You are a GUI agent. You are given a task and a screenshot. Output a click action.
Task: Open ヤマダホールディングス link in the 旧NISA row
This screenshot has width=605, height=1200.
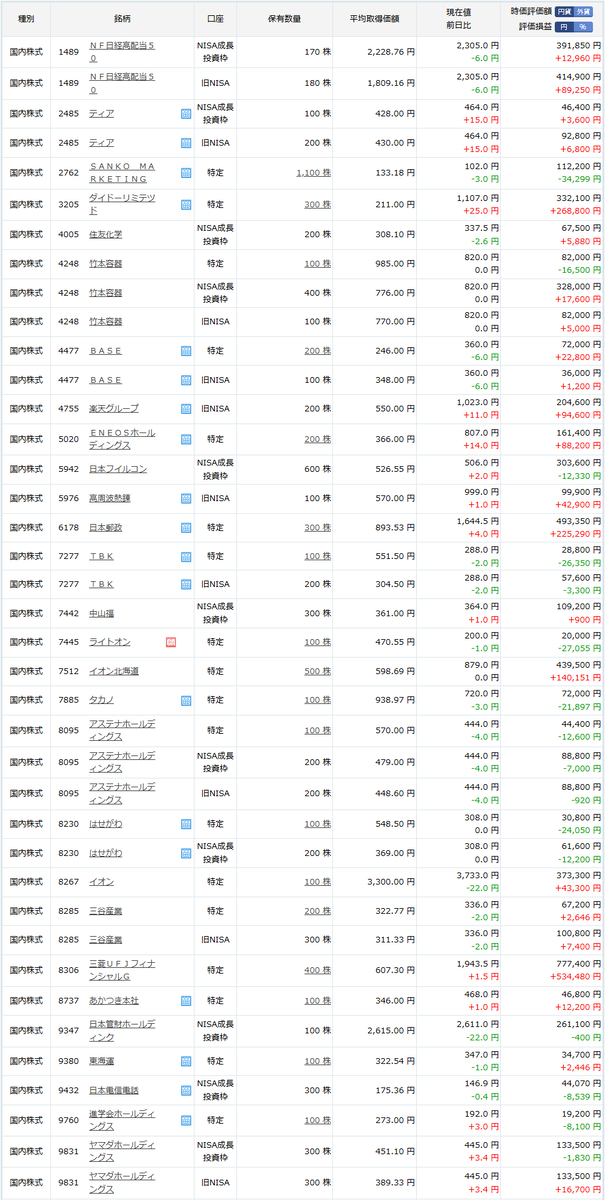pos(122,1183)
